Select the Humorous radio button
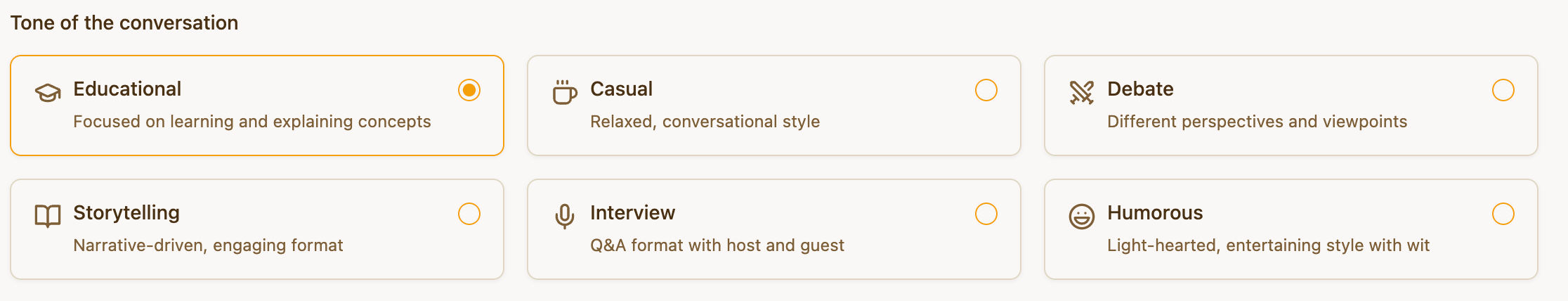This screenshot has height=301, width=1568. (1503, 214)
